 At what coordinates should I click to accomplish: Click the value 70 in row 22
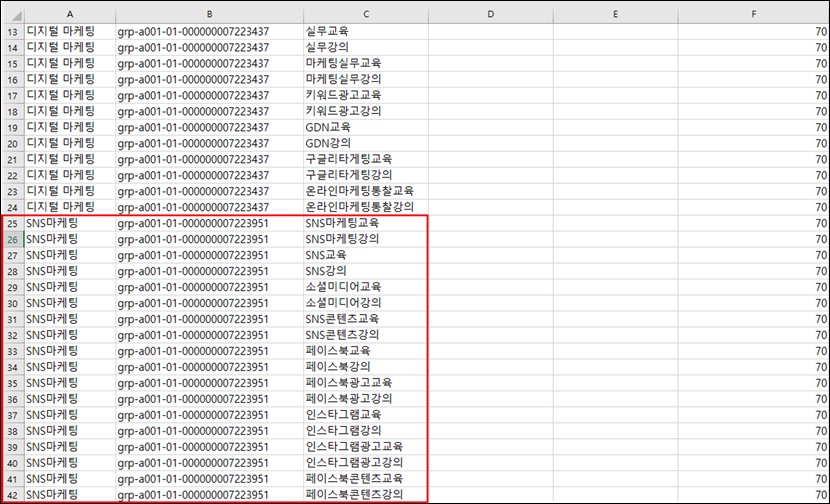pyautogui.click(x=754, y=175)
